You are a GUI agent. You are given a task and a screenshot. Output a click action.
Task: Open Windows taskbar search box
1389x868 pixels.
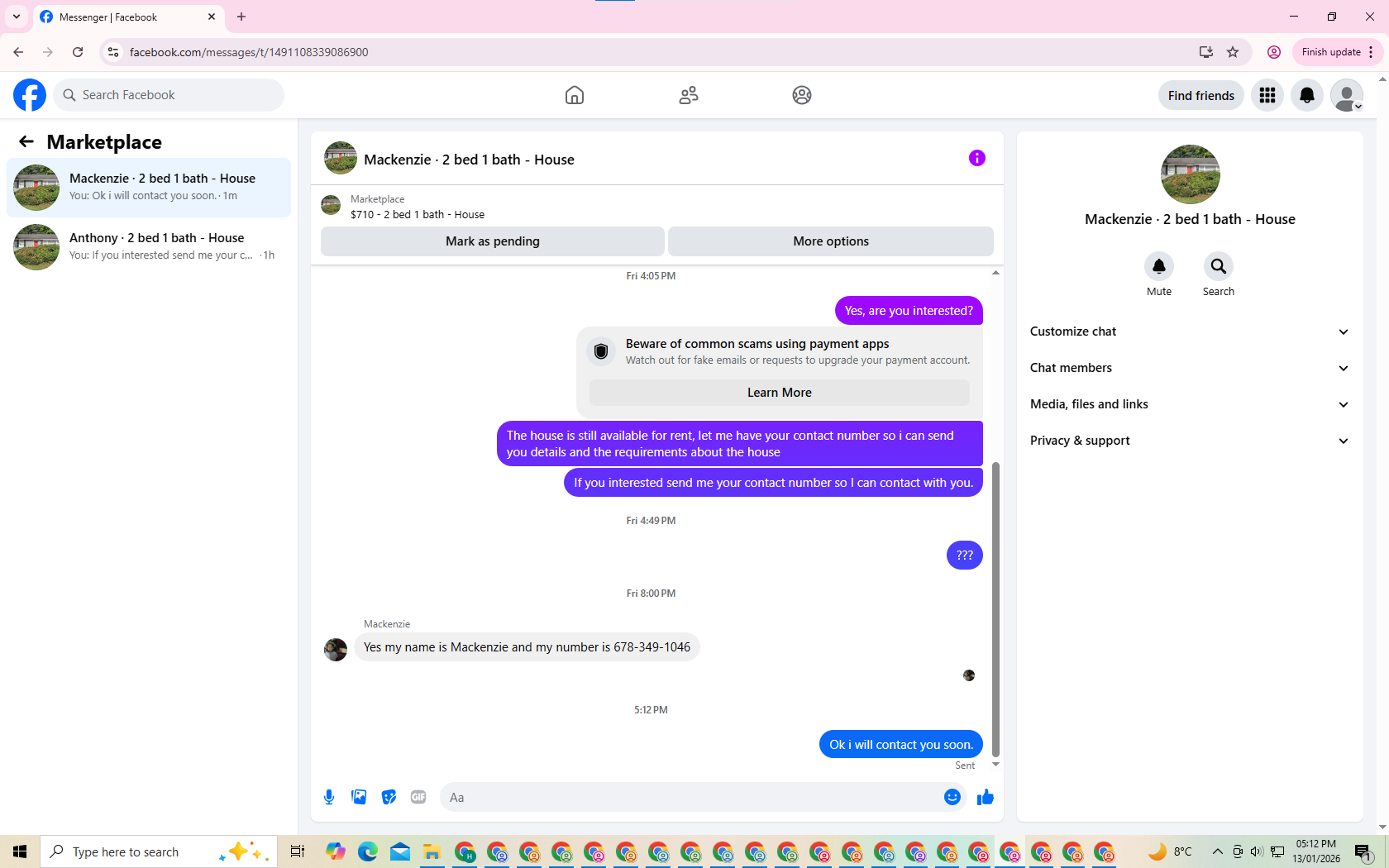(x=159, y=851)
